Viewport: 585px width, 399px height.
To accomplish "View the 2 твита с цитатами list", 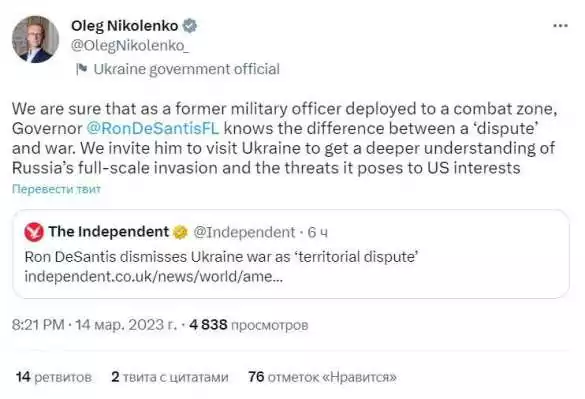I will 170,377.
